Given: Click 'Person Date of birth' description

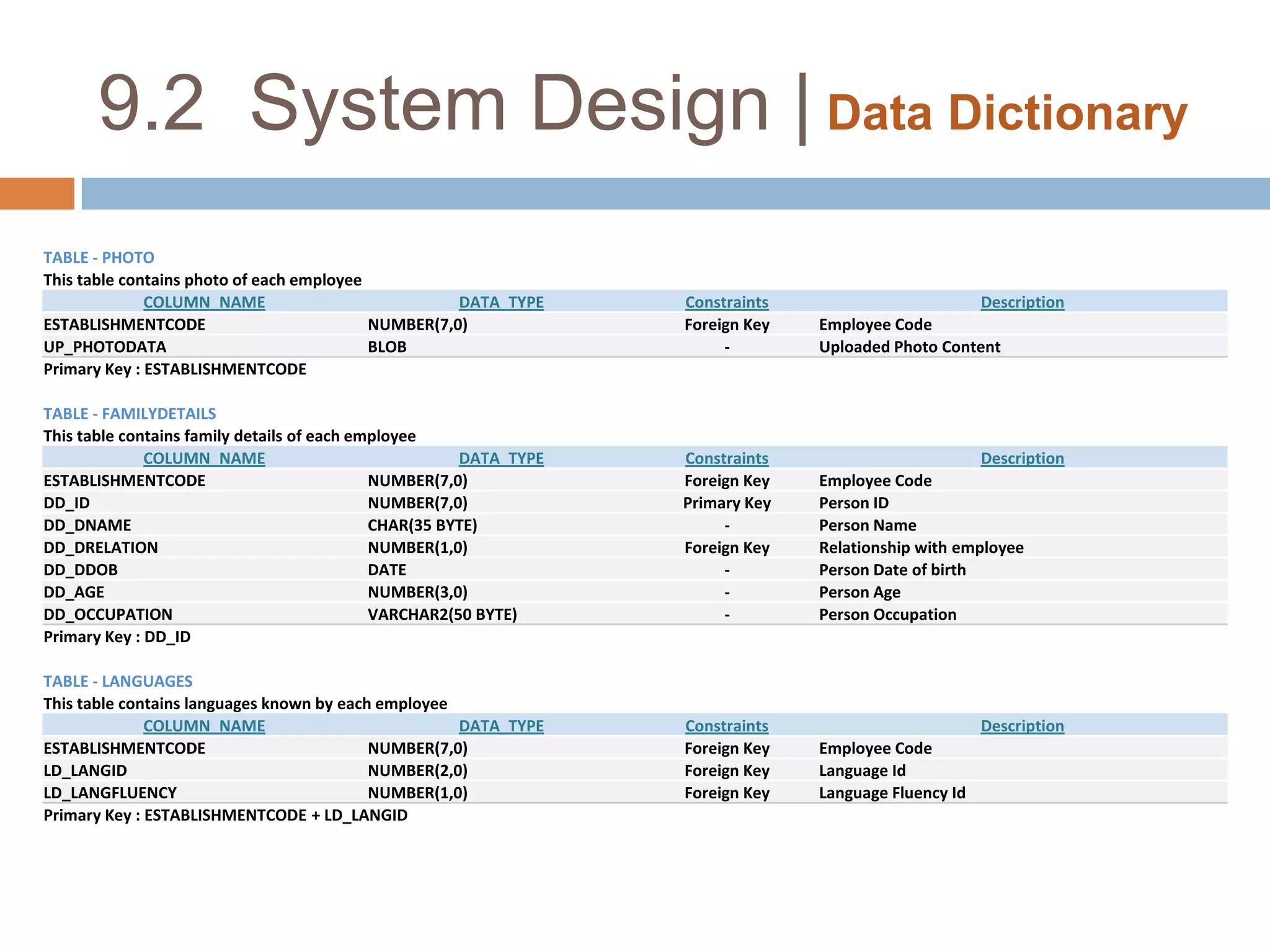Looking at the screenshot, I should (892, 570).
